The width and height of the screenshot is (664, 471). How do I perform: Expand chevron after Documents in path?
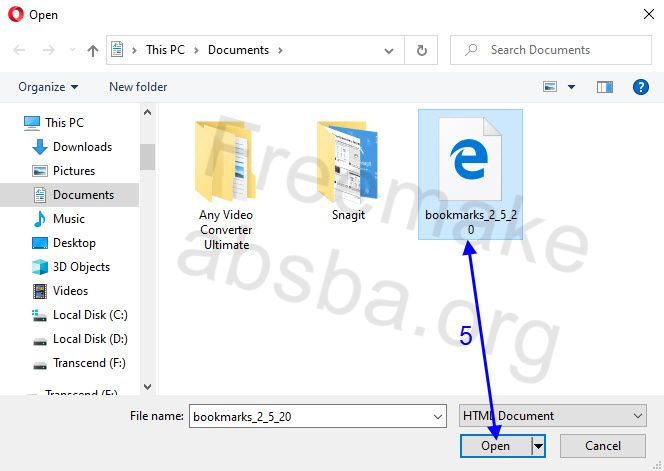[x=280, y=50]
